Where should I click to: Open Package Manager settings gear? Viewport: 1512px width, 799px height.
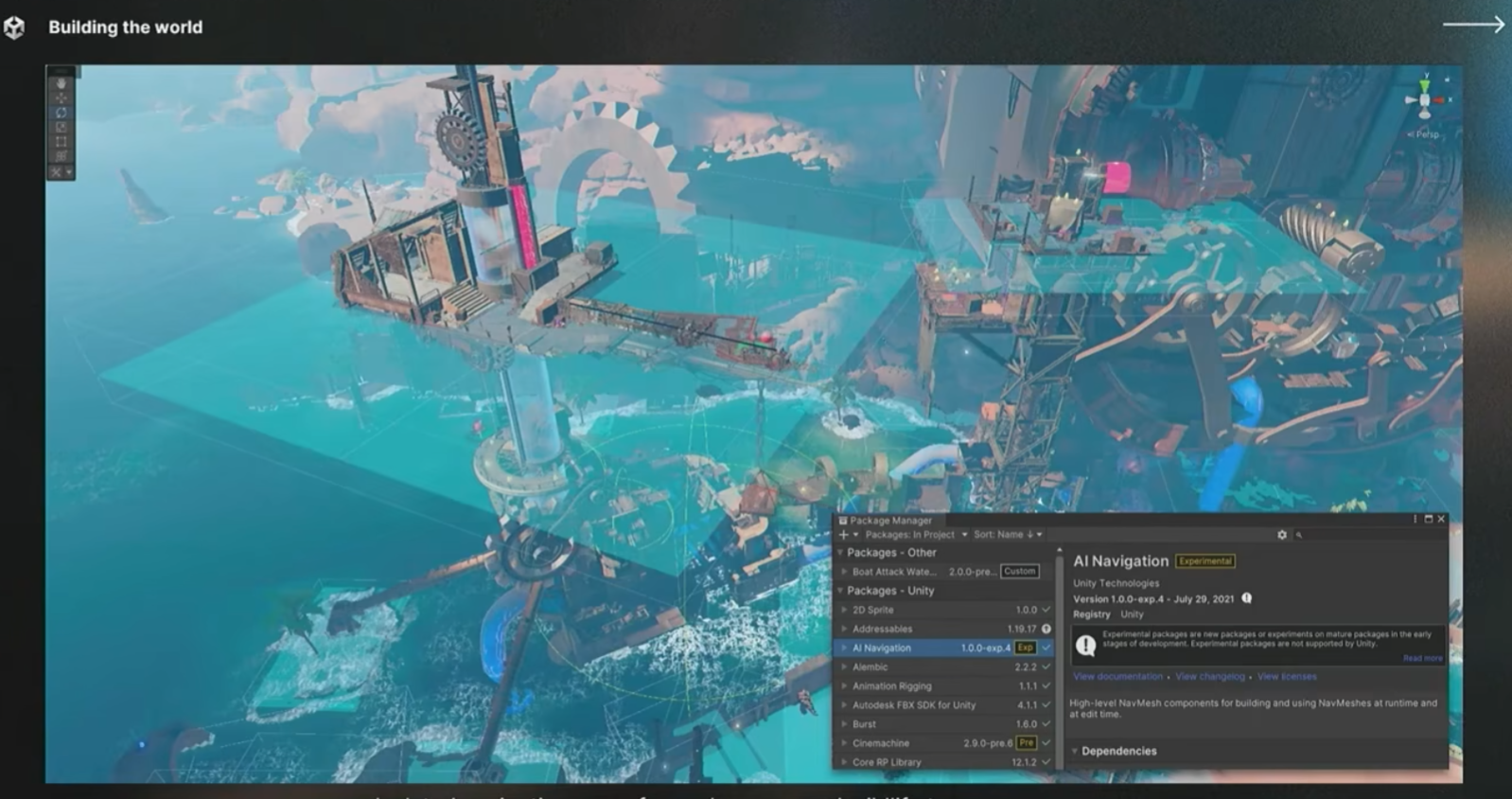pos(1282,535)
